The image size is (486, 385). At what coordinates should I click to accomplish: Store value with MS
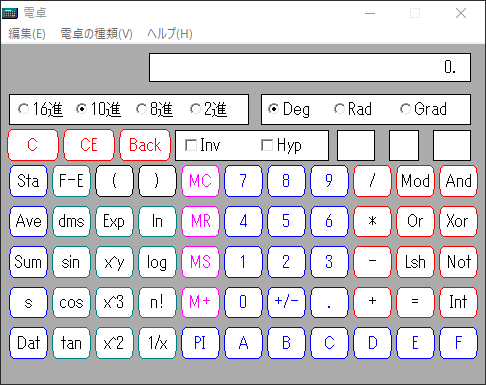pyautogui.click(x=200, y=262)
